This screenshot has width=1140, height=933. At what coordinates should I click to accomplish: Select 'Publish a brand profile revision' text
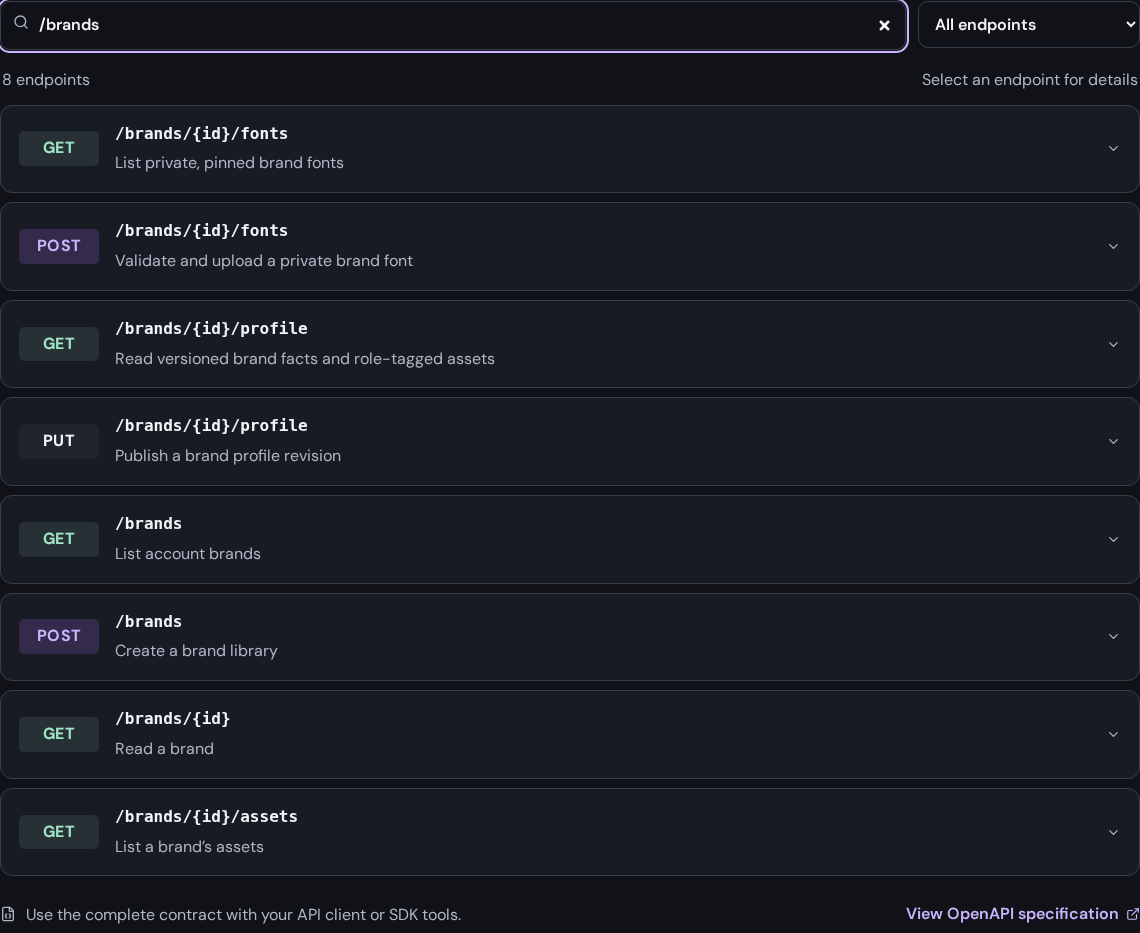pos(228,456)
